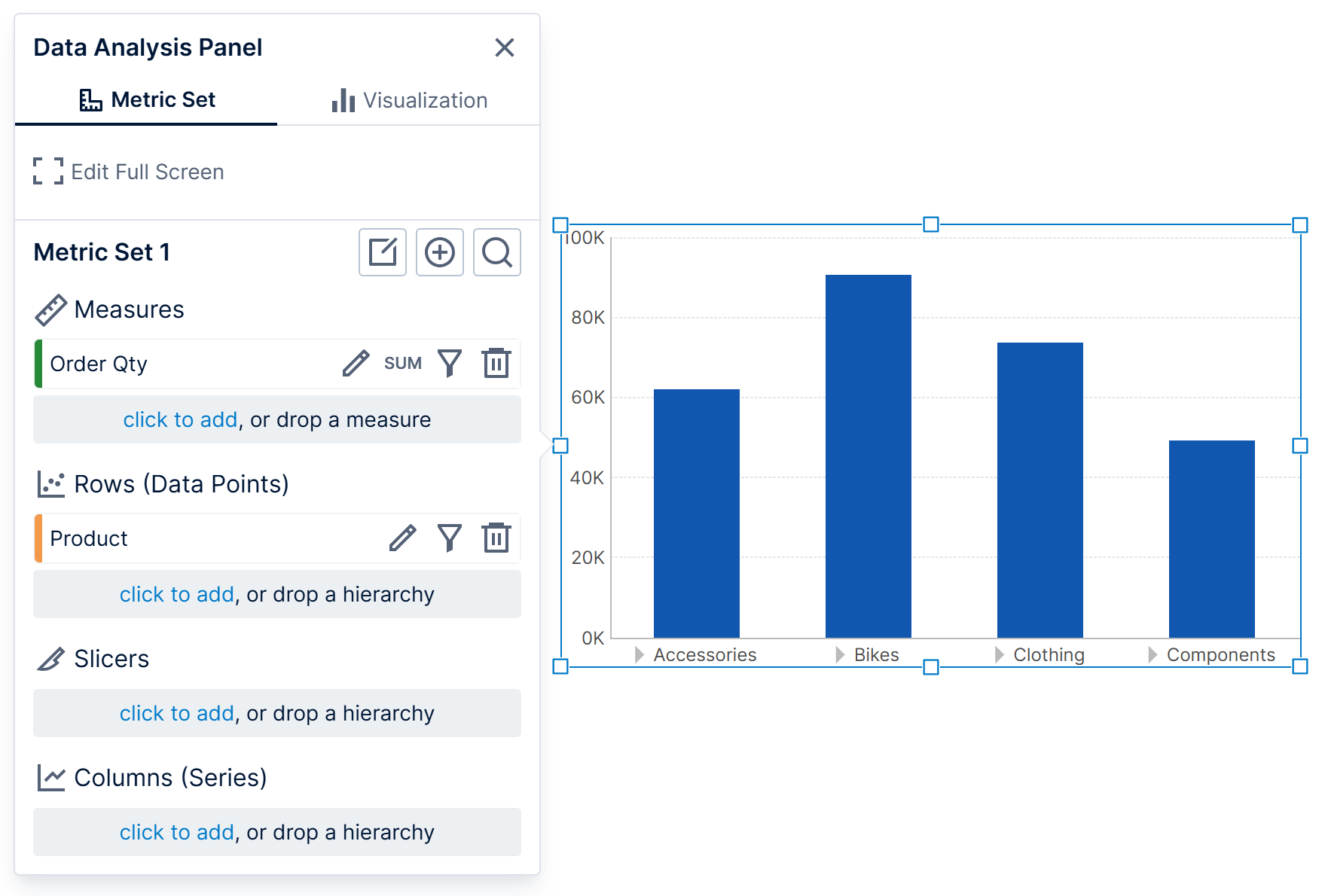The image size is (1325, 896).
Task: Click the Rows (Data Points) scatter icon
Action: pos(51,484)
